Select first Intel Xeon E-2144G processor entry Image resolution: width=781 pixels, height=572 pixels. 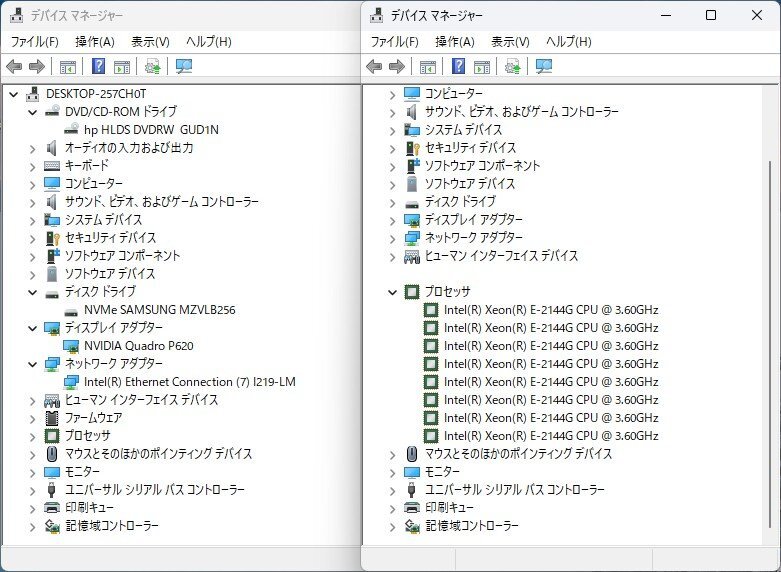(551, 310)
